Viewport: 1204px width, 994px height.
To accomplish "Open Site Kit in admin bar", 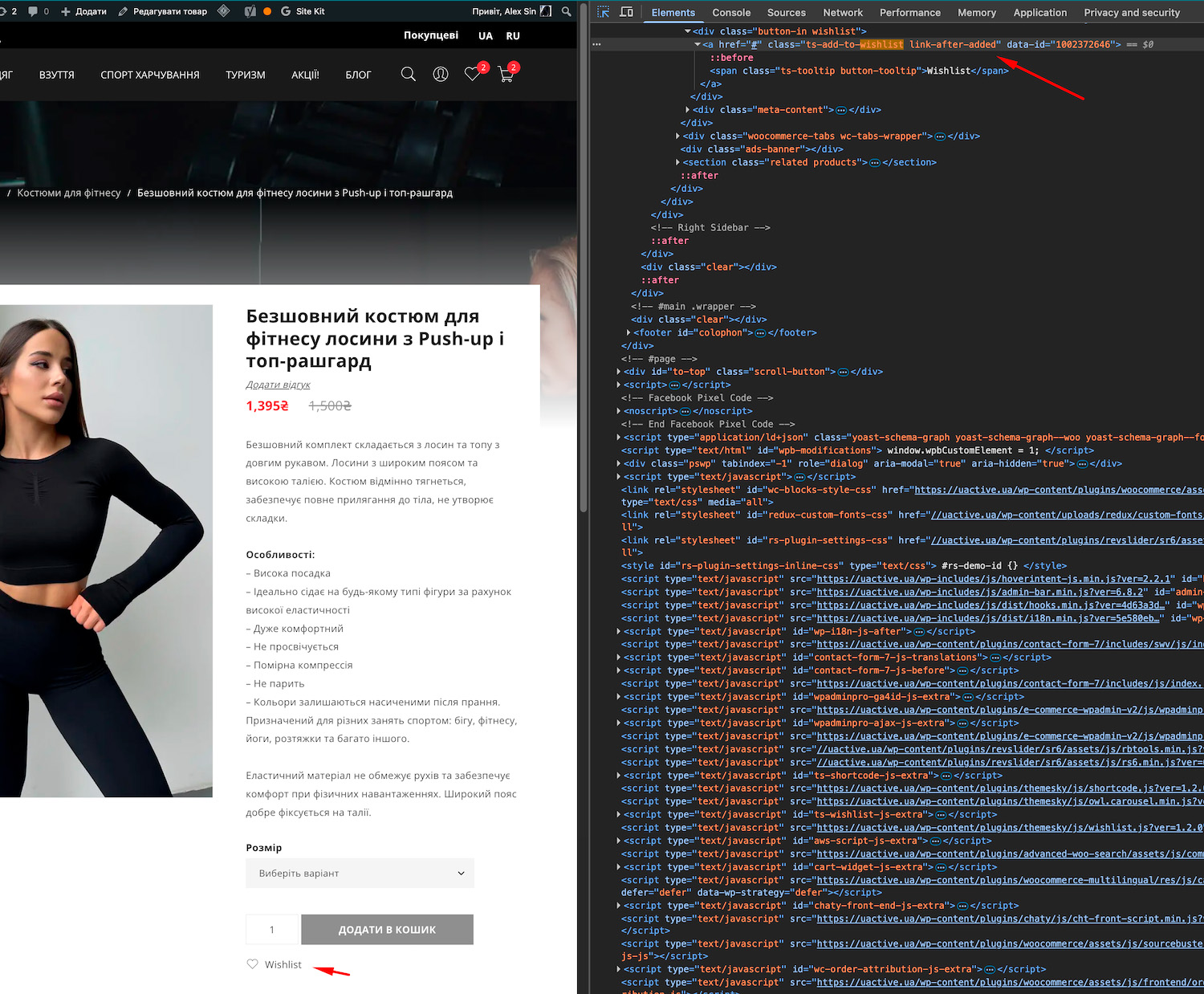I will [303, 11].
